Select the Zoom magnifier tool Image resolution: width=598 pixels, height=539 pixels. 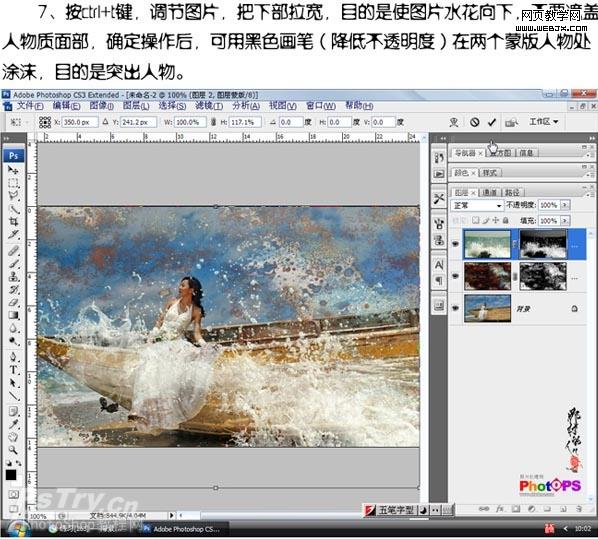click(13, 450)
